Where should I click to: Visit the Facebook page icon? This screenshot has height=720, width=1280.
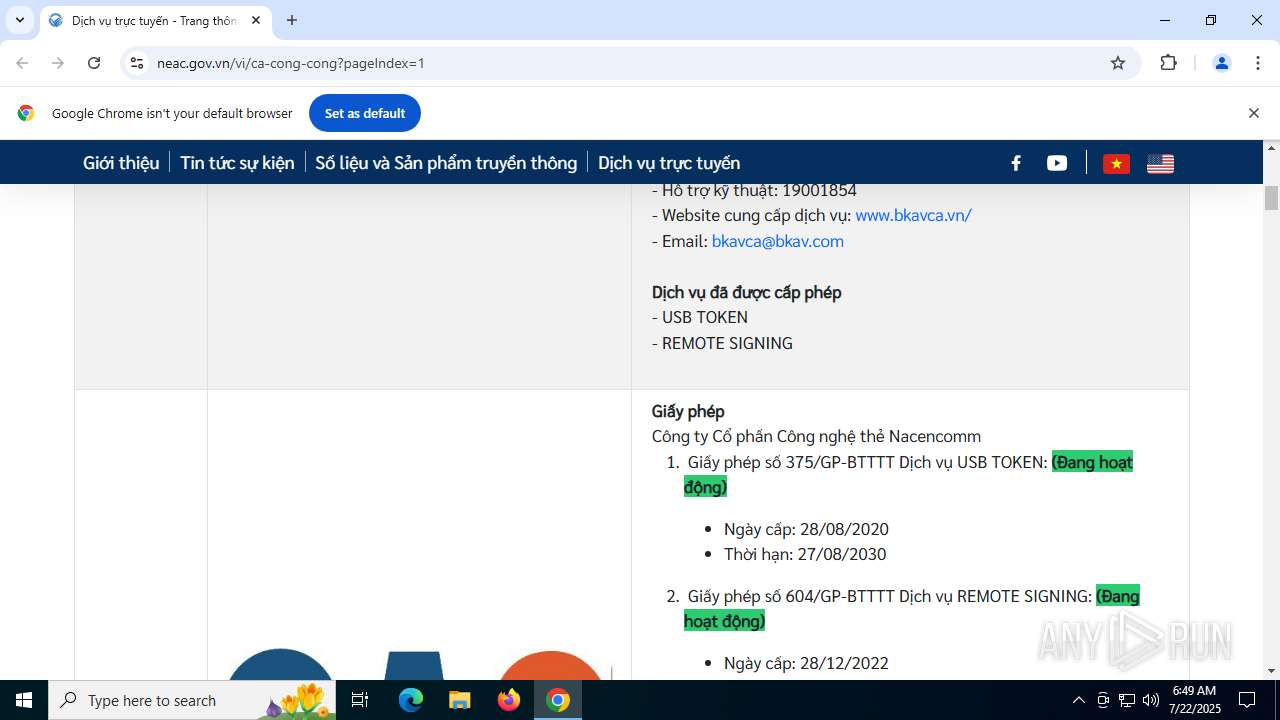click(1016, 163)
